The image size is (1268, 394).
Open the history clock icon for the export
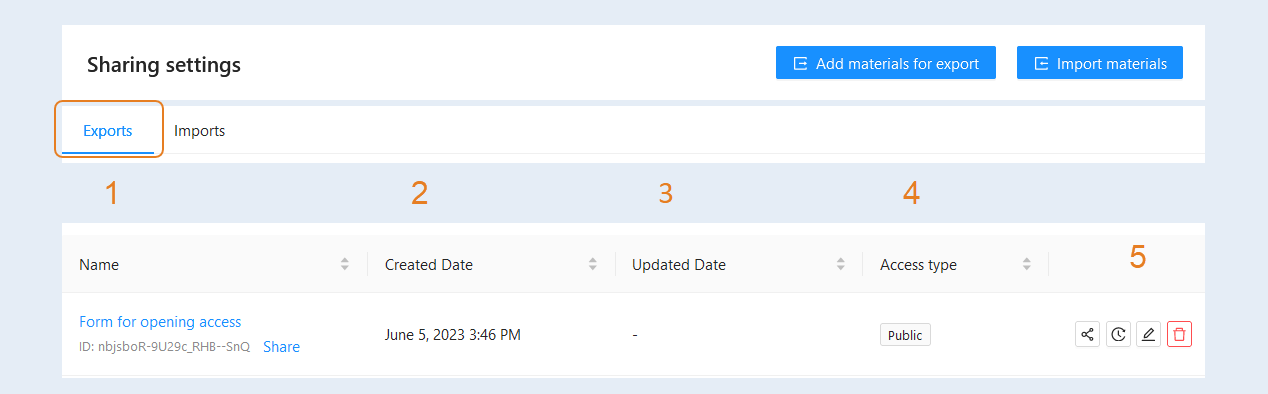1118,334
